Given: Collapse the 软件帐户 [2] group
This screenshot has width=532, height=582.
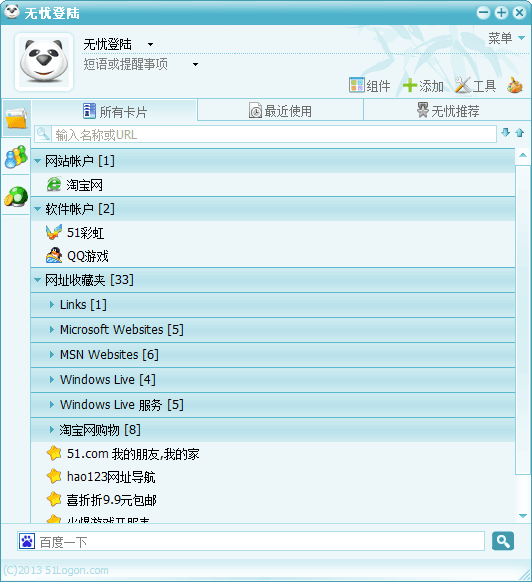Looking at the screenshot, I should pos(37,209).
